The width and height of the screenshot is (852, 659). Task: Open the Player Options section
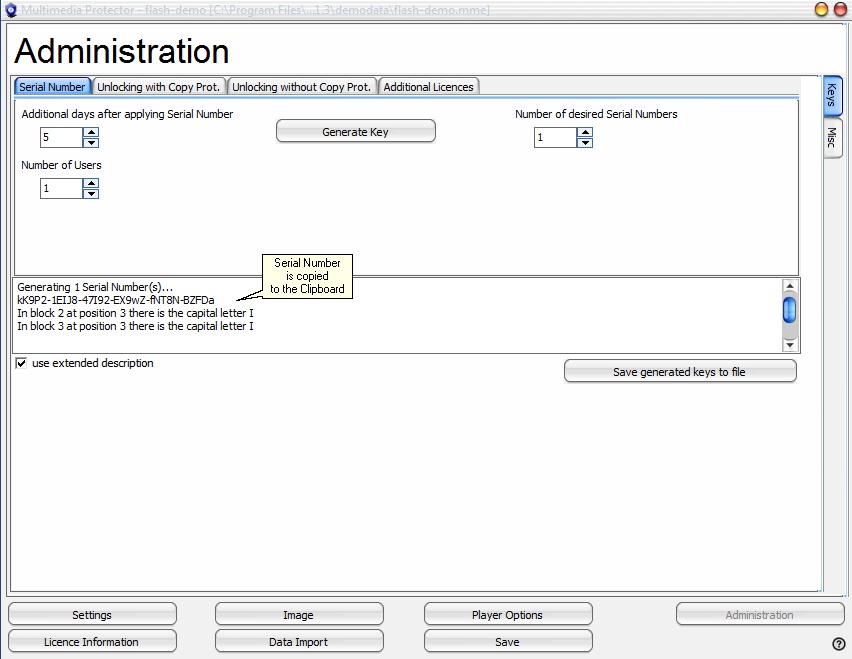(x=508, y=615)
